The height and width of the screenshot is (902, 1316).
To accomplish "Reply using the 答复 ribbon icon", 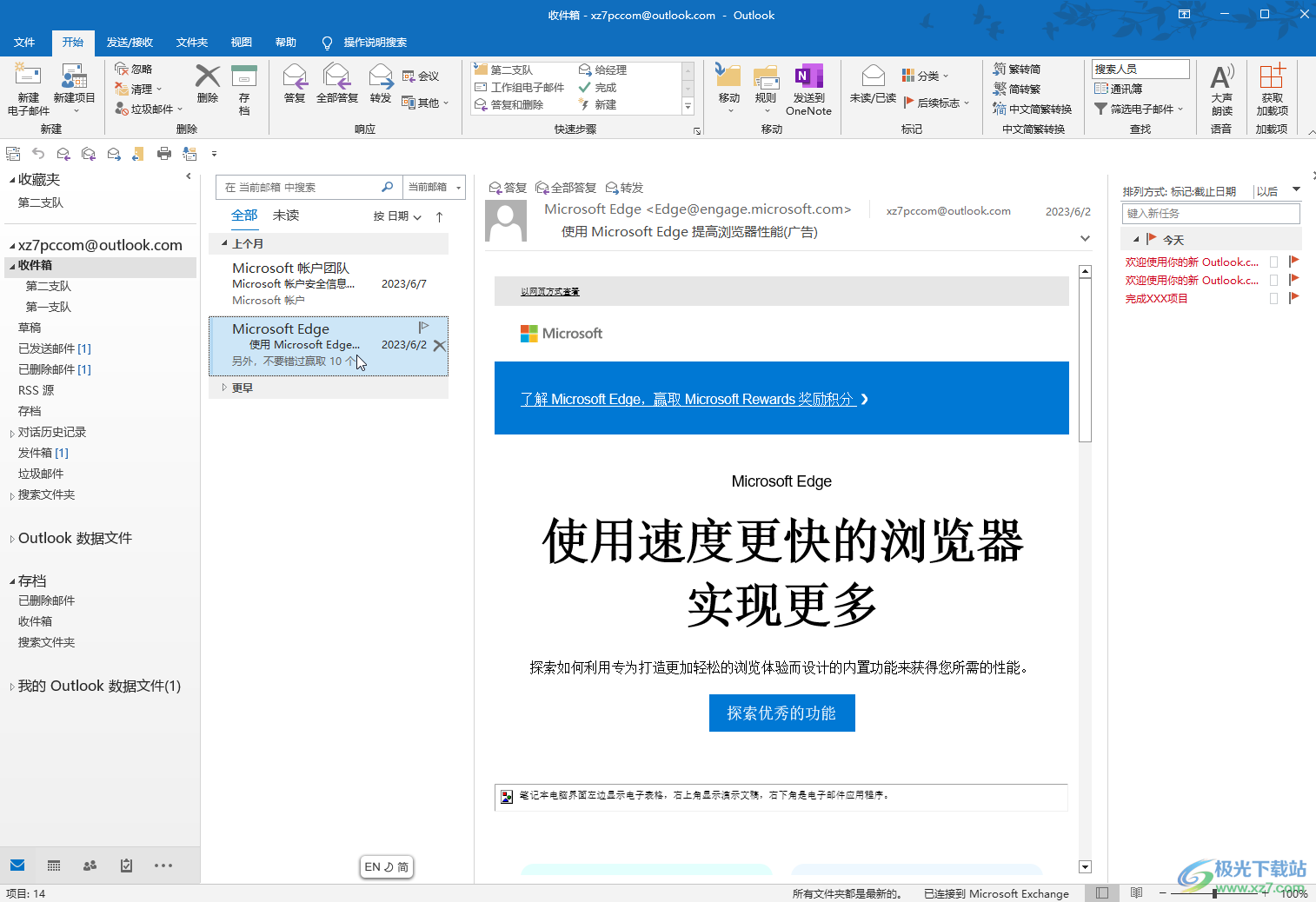I will click(295, 84).
